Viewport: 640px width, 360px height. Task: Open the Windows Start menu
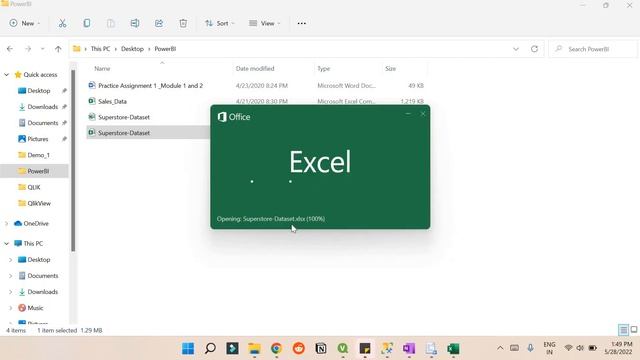coord(188,349)
